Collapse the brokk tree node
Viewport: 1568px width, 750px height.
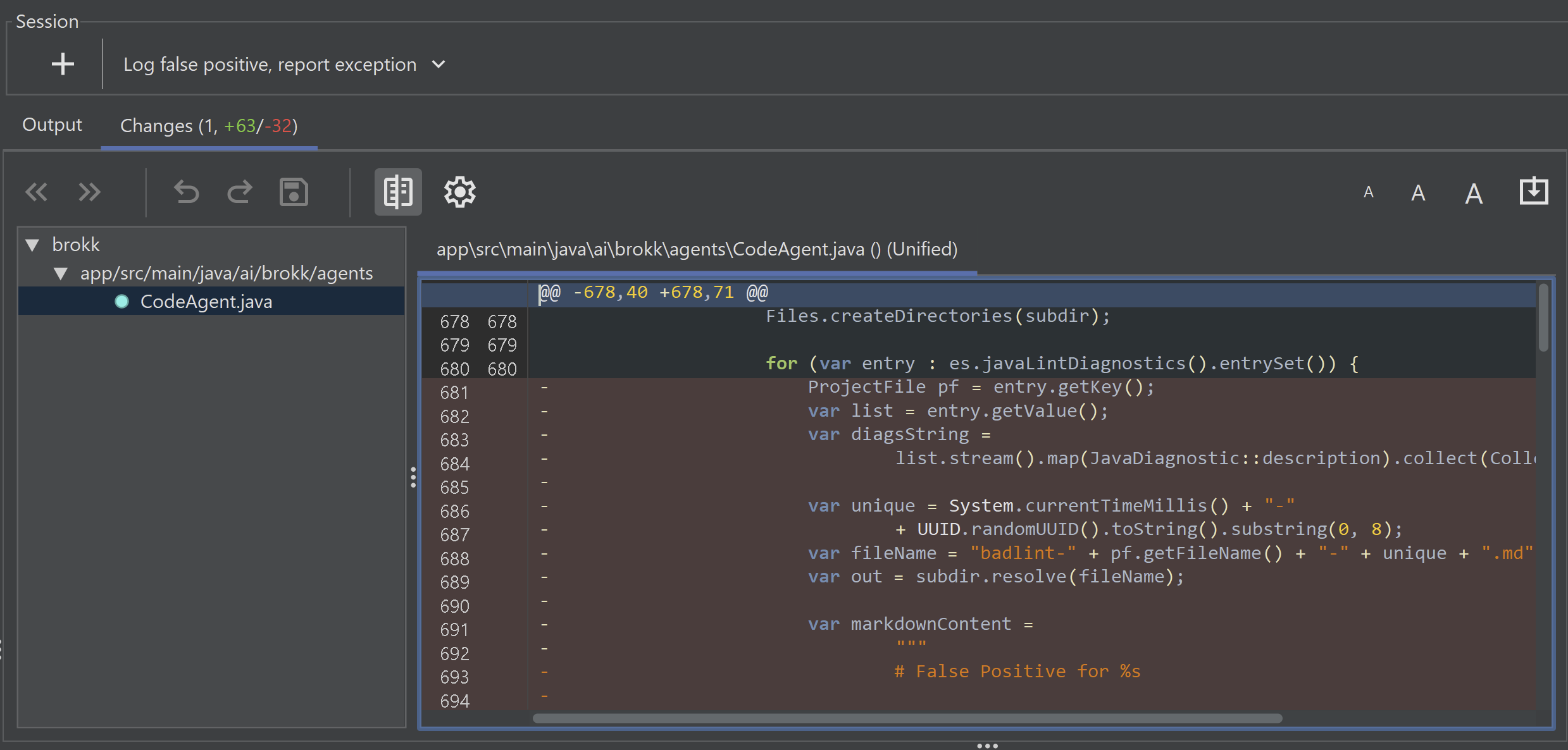tap(33, 245)
